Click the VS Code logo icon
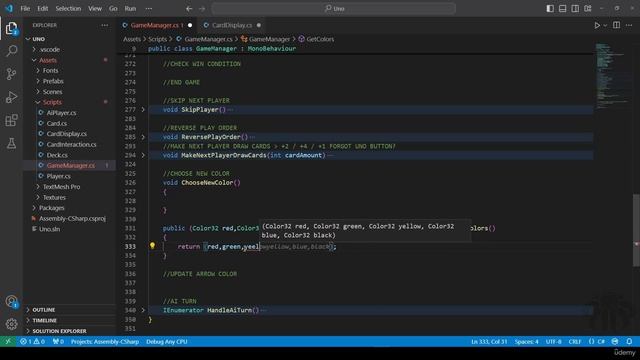640x360 pixels. 9,8
